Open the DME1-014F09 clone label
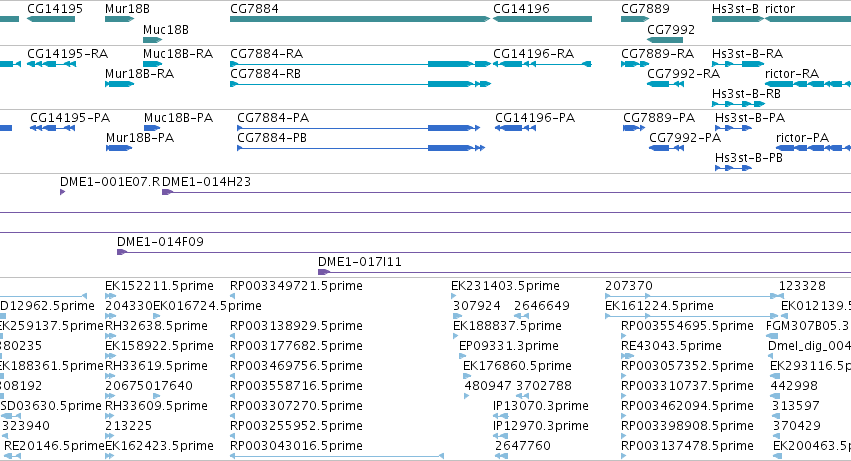The height and width of the screenshot is (461, 851). click(x=160, y=242)
